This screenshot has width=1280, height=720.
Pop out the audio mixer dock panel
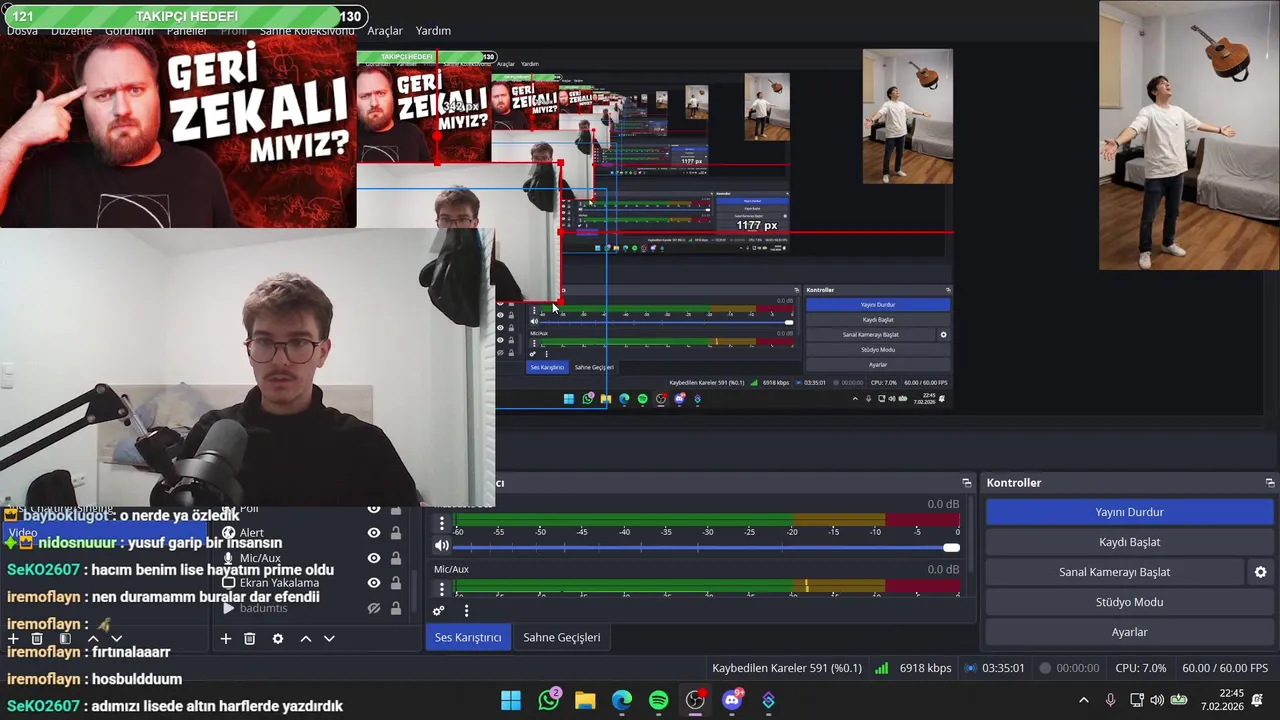(x=966, y=483)
